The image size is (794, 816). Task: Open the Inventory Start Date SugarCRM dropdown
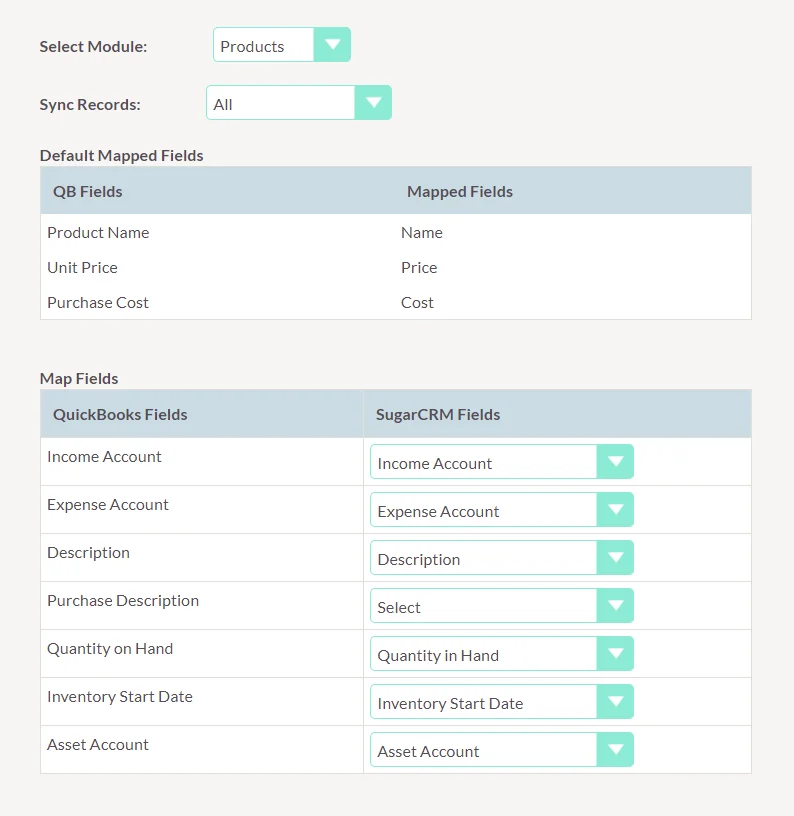pos(501,702)
